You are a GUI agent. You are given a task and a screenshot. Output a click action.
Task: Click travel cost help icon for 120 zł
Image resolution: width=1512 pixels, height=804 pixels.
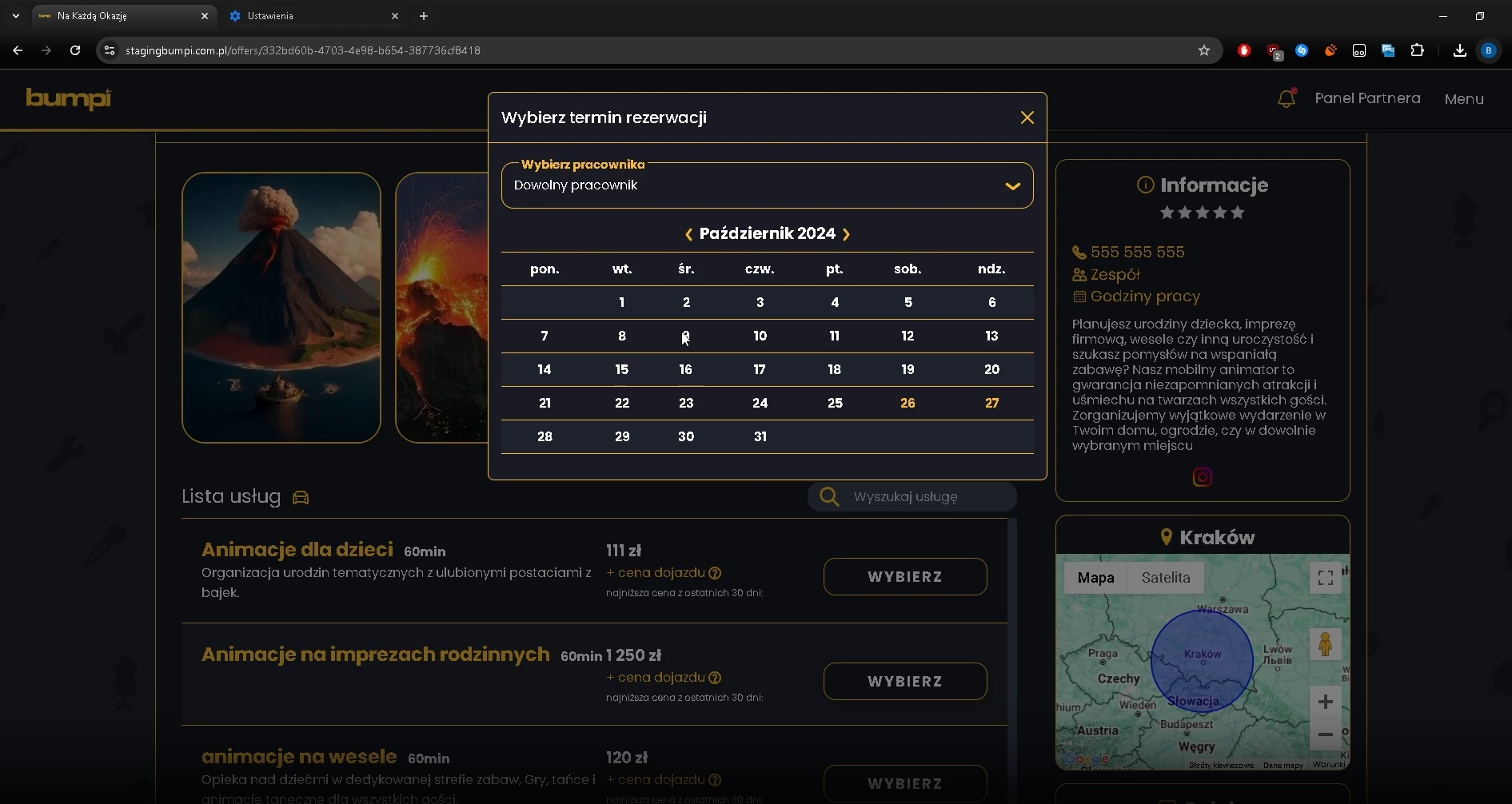715,780
